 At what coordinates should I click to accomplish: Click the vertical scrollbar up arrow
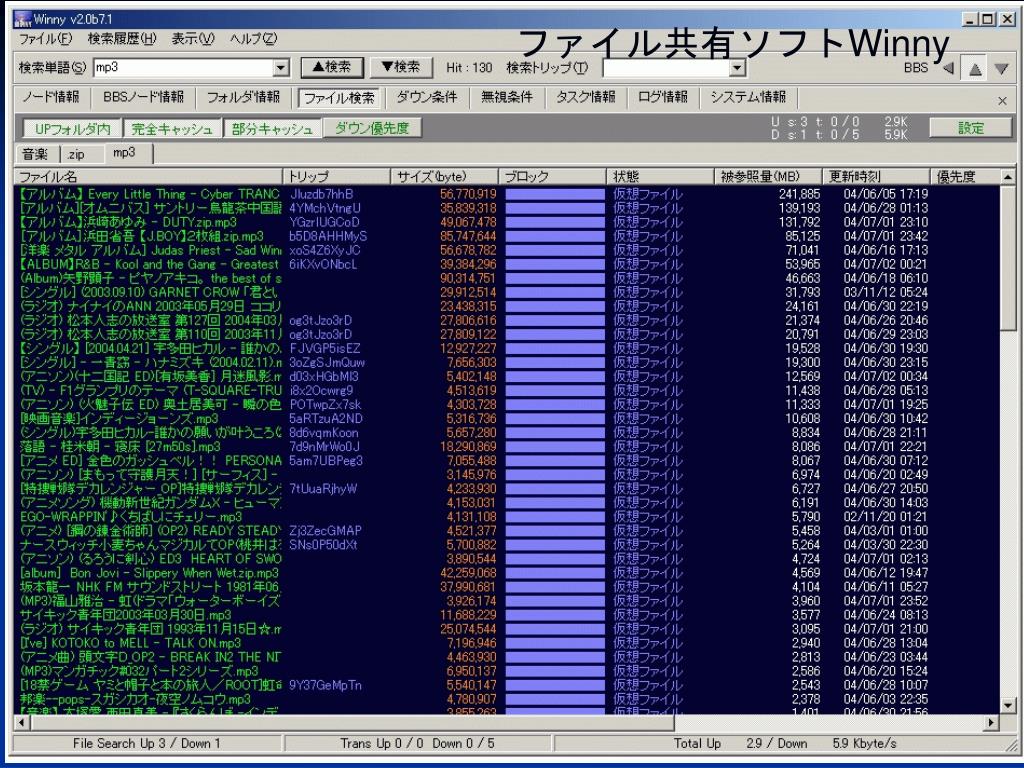pyautogui.click(x=1008, y=177)
